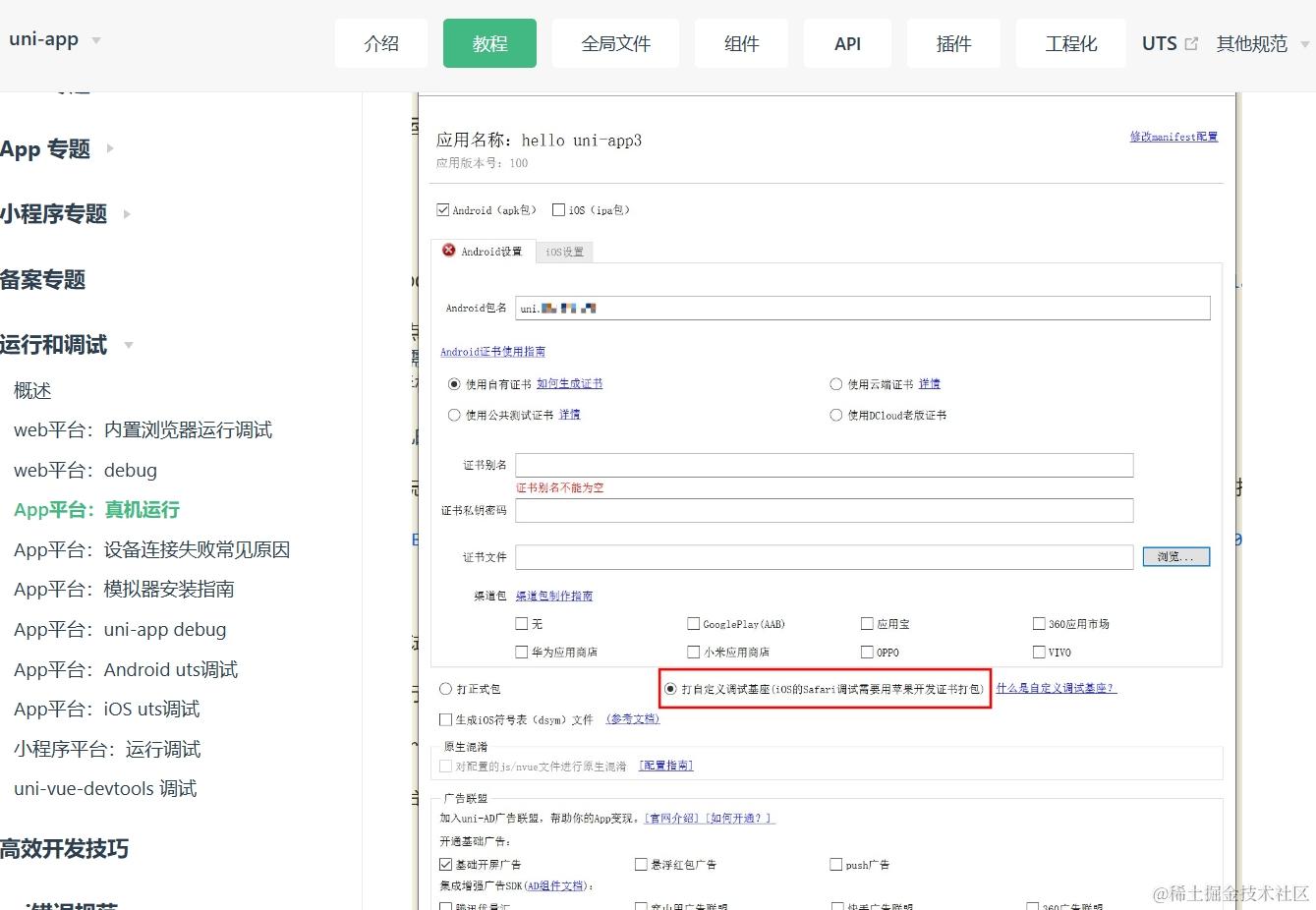This screenshot has height=910, width=1316.
Task: Check the 悬浮红包广告 checkbox
Action: tap(641, 864)
